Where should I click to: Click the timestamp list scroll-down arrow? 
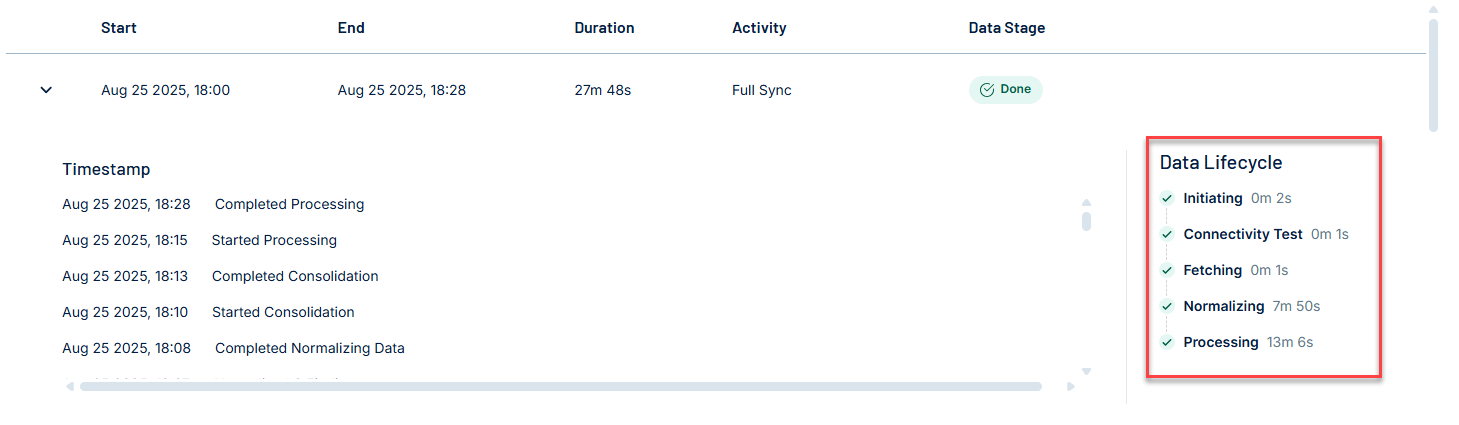point(1087,371)
